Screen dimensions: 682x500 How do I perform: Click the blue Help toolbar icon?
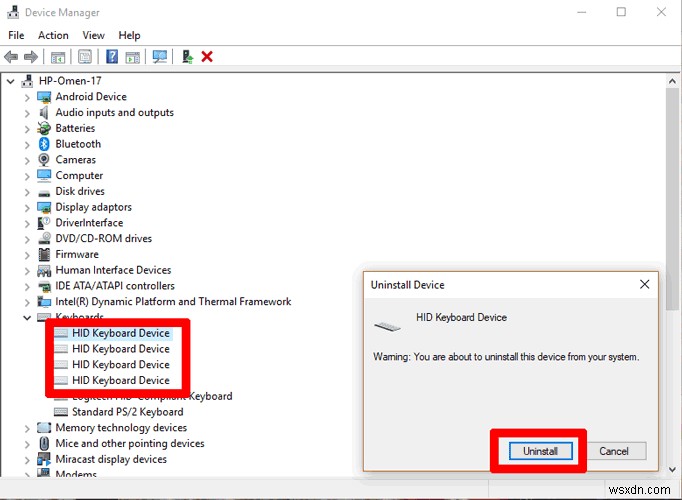pyautogui.click(x=112, y=57)
